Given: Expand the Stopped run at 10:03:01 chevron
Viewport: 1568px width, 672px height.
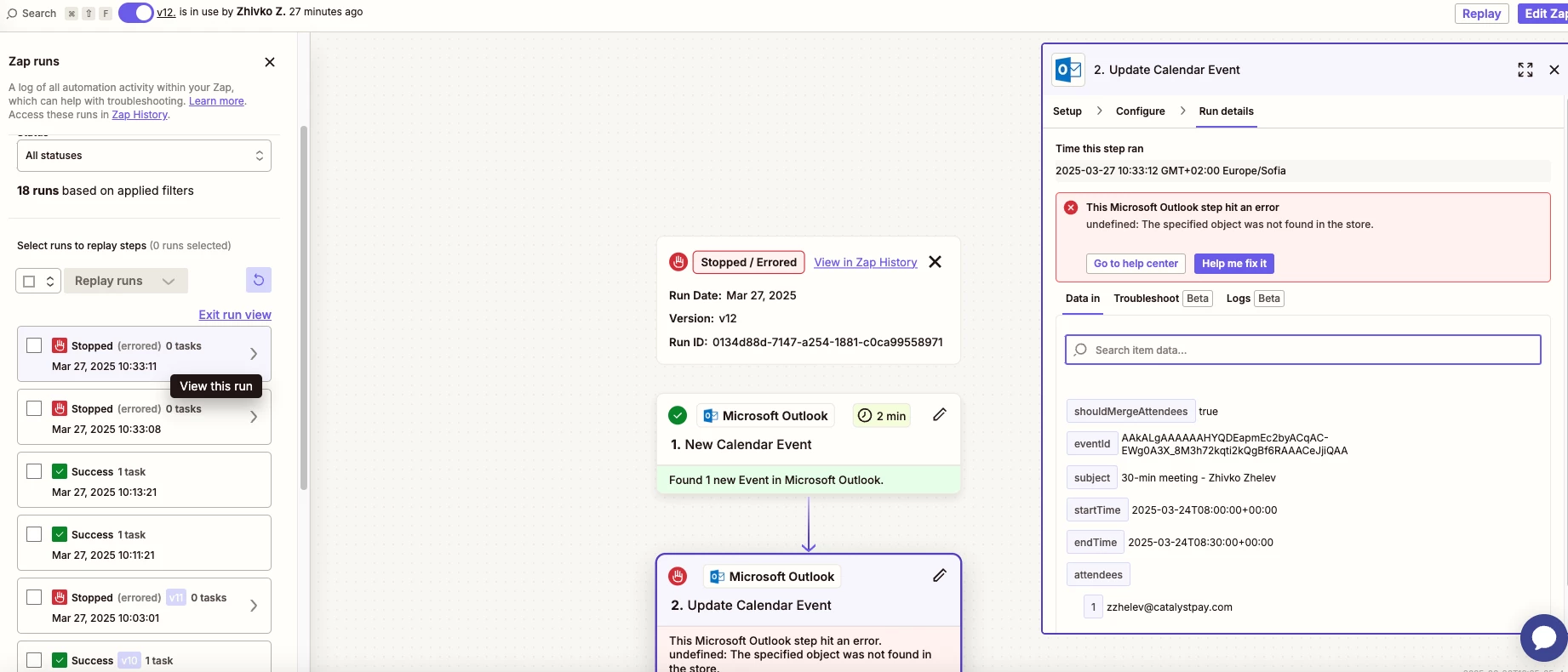Looking at the screenshot, I should 254,606.
